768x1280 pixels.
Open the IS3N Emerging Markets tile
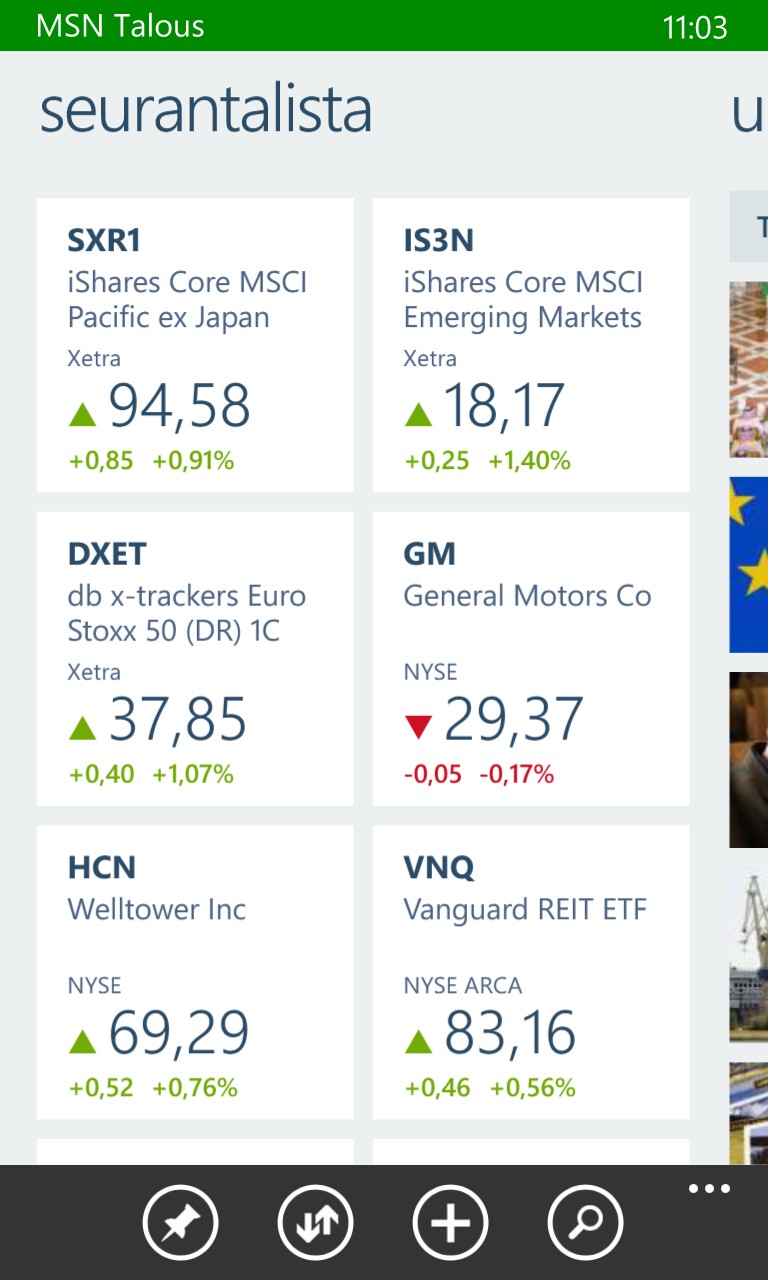click(x=531, y=345)
